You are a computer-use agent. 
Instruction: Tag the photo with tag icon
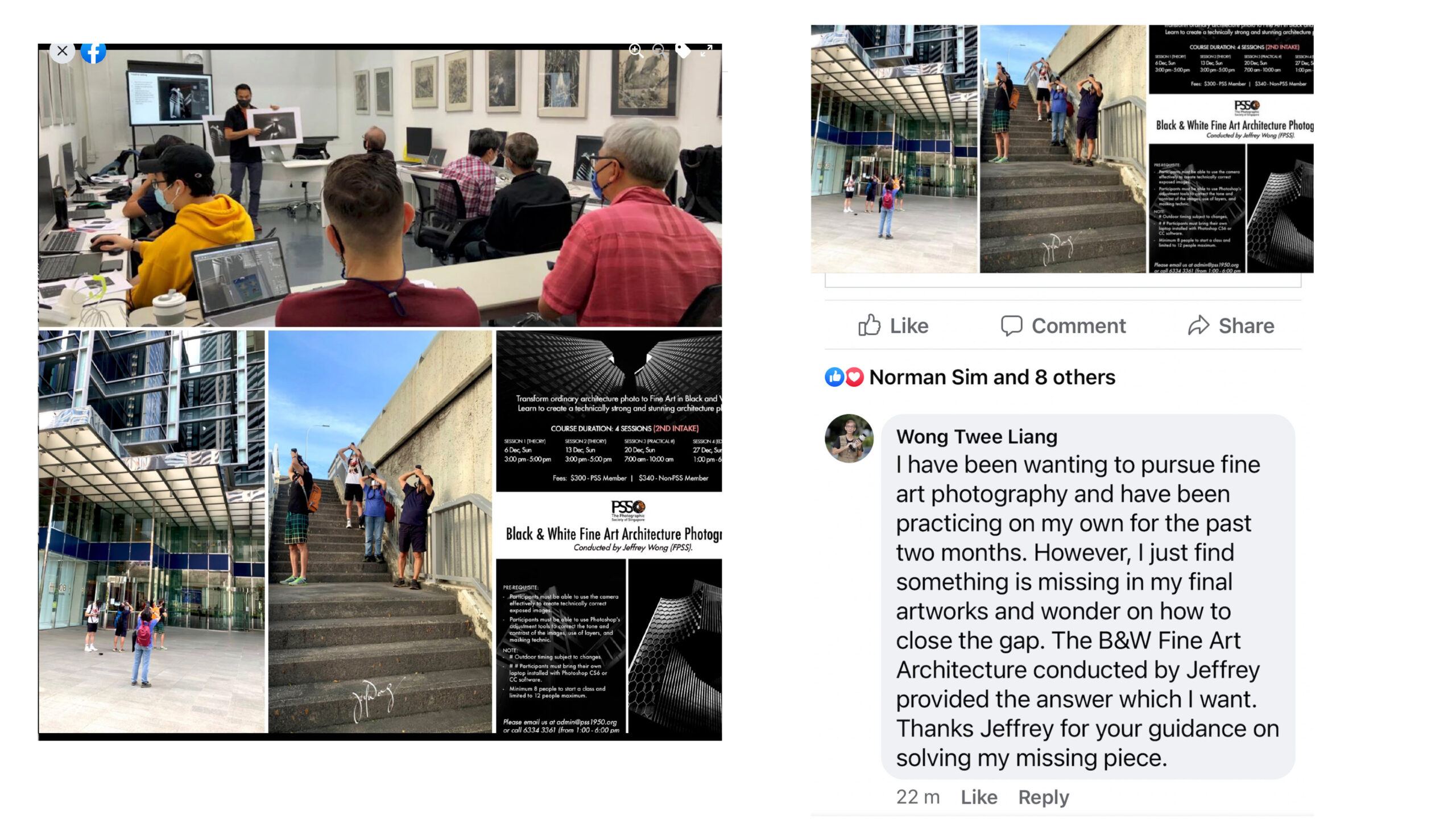682,50
